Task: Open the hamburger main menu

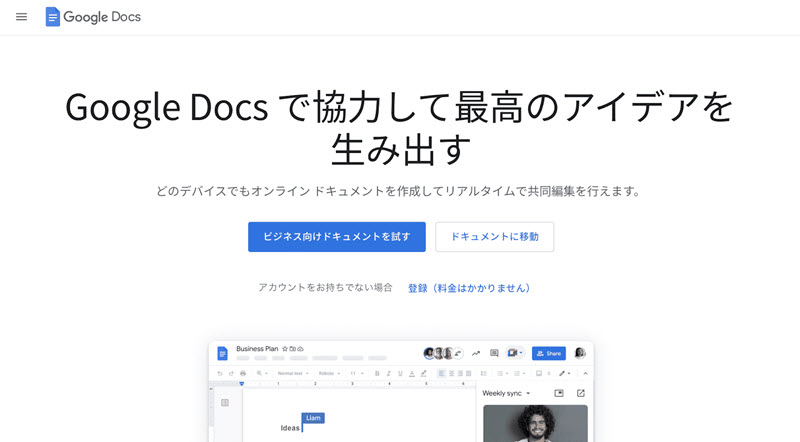Action: point(21,17)
